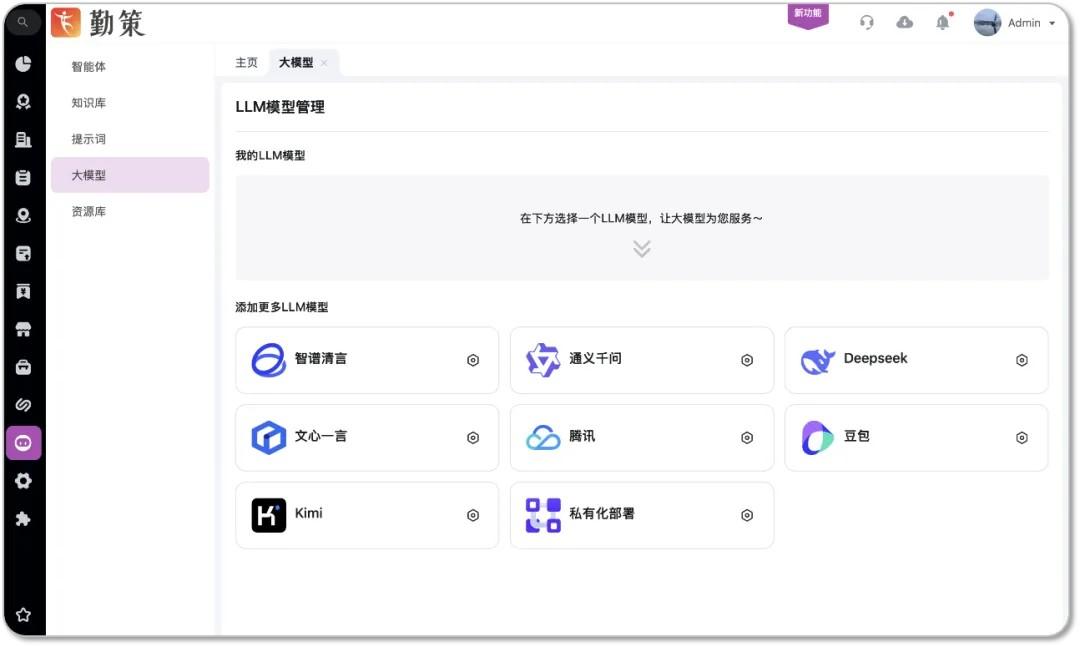Click the 新功能 badge
Image resolution: width=1080 pixels, height=647 pixels.
808,14
